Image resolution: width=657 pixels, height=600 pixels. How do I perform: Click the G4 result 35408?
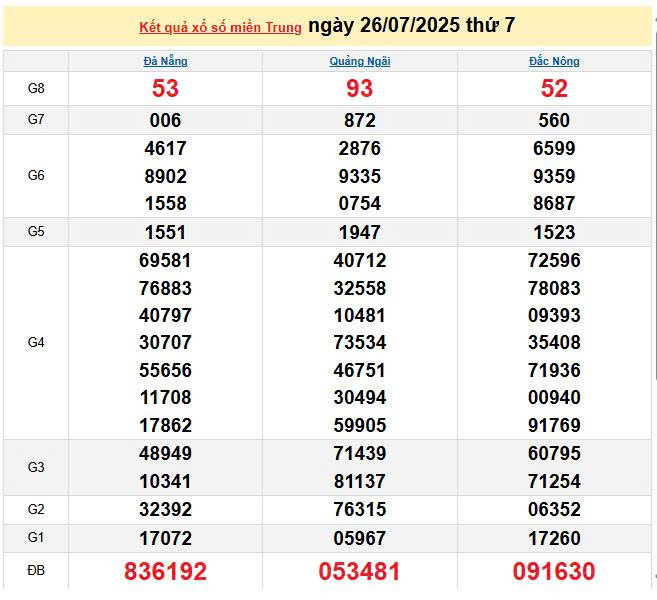tap(554, 342)
